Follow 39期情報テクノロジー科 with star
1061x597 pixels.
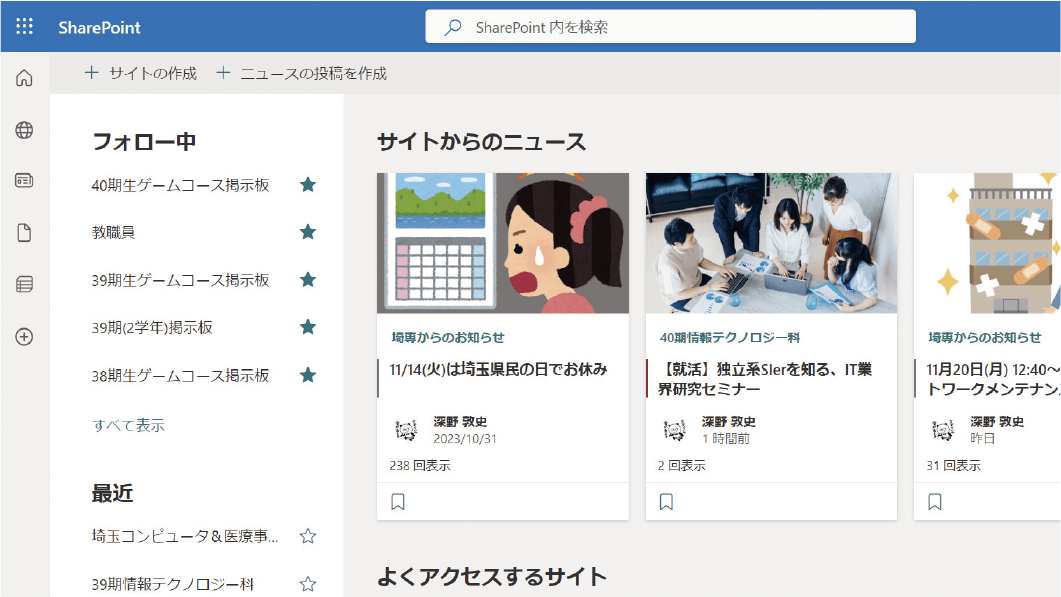[x=308, y=583]
